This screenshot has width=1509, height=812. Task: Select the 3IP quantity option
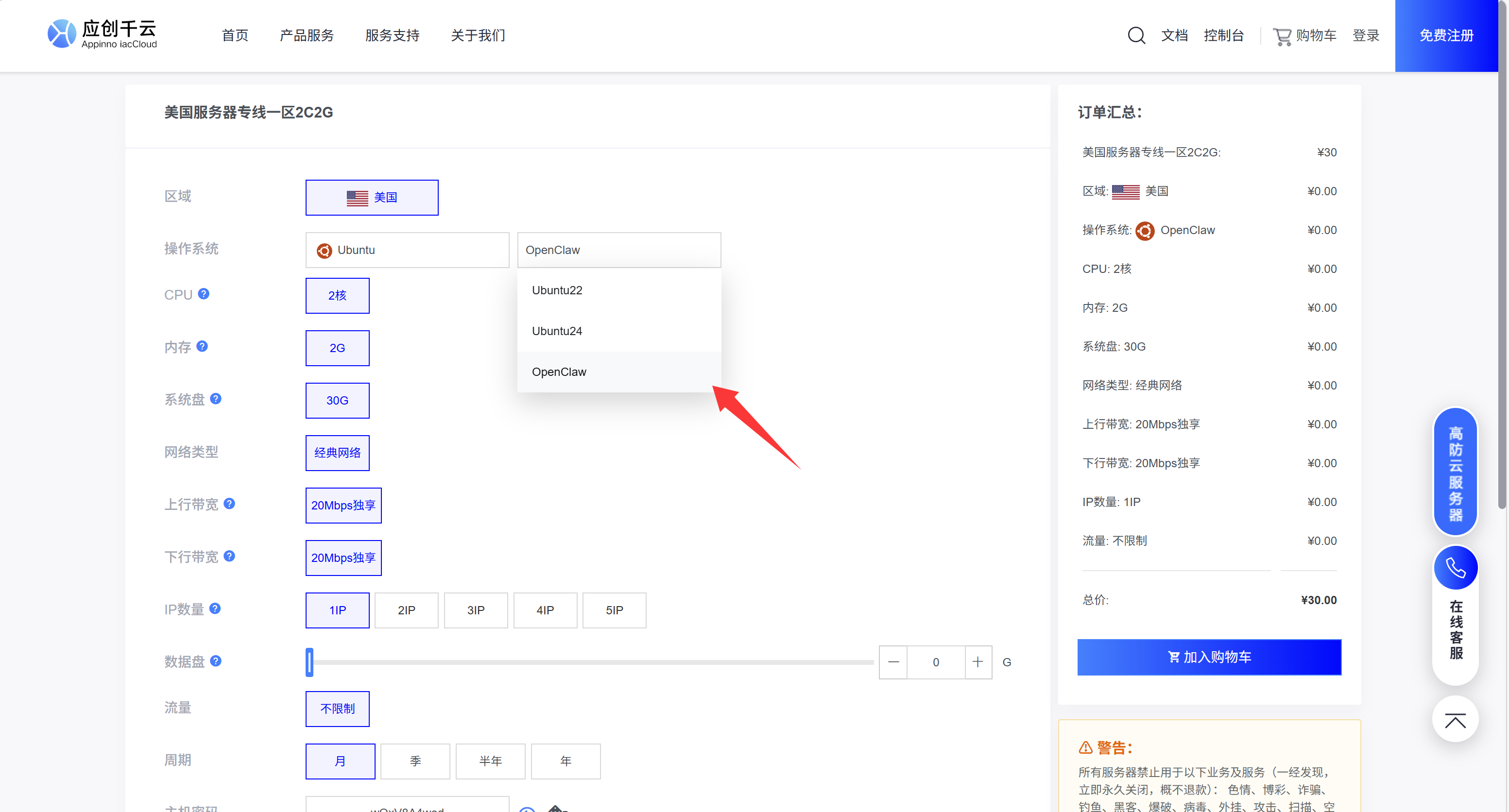coord(476,610)
